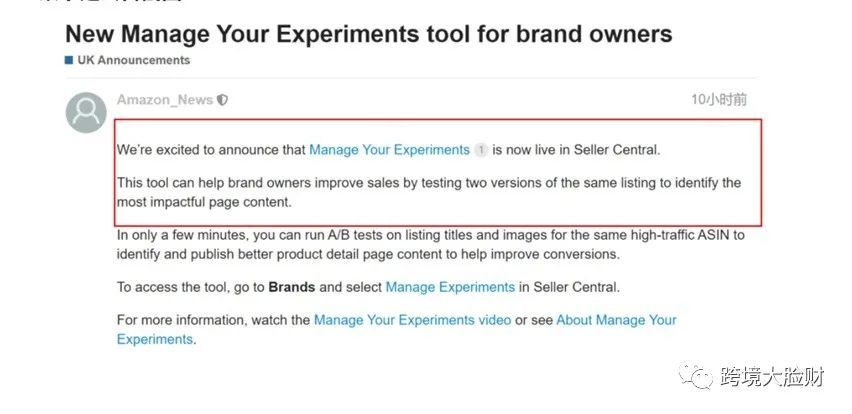This screenshot has width=852, height=414.
Task: Open the Amazon_News profile username
Action: tap(165, 100)
